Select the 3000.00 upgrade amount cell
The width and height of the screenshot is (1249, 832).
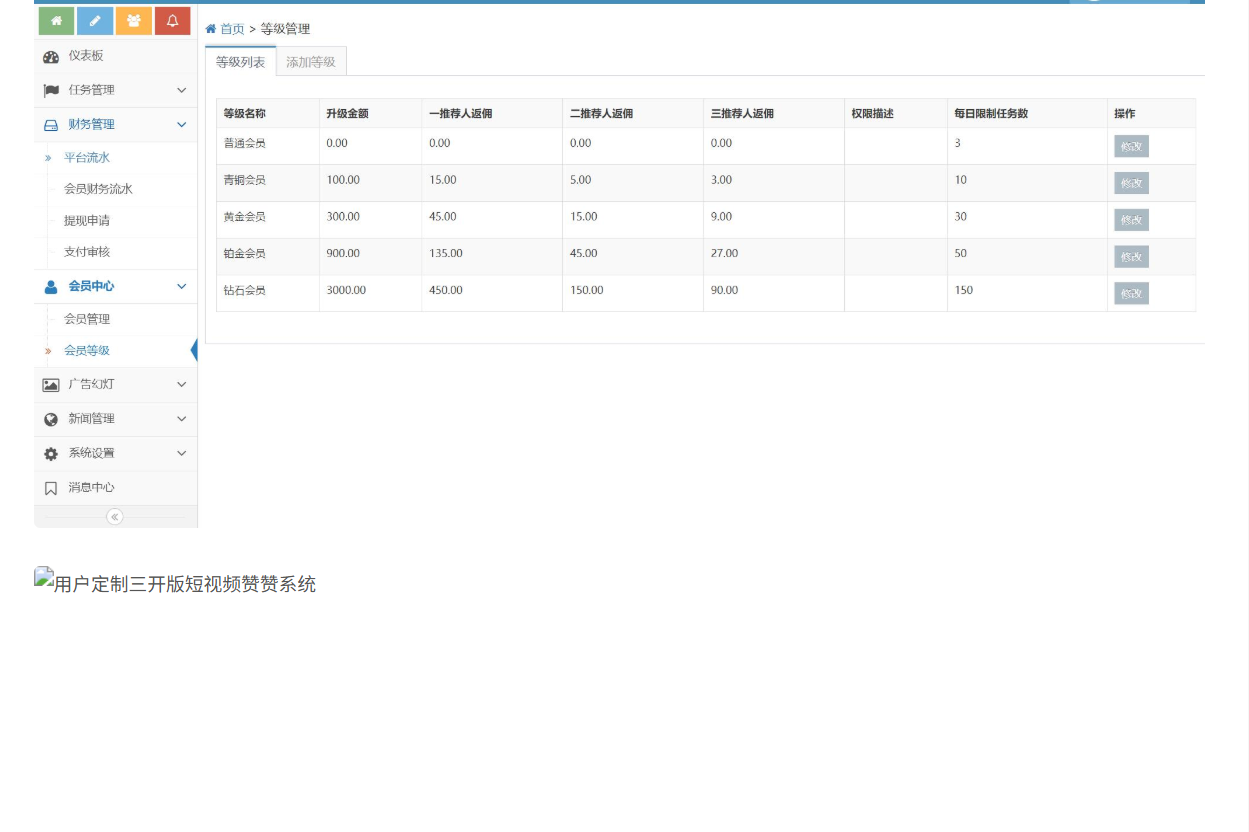[x=371, y=291]
